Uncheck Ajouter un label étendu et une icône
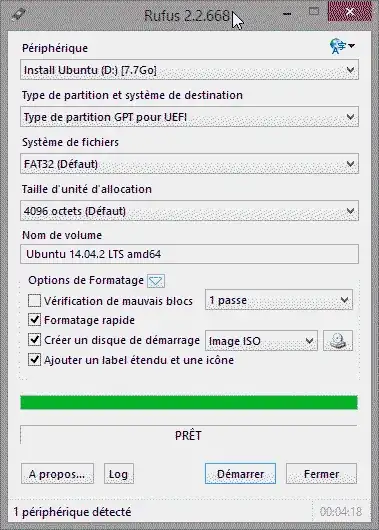 coord(34,360)
